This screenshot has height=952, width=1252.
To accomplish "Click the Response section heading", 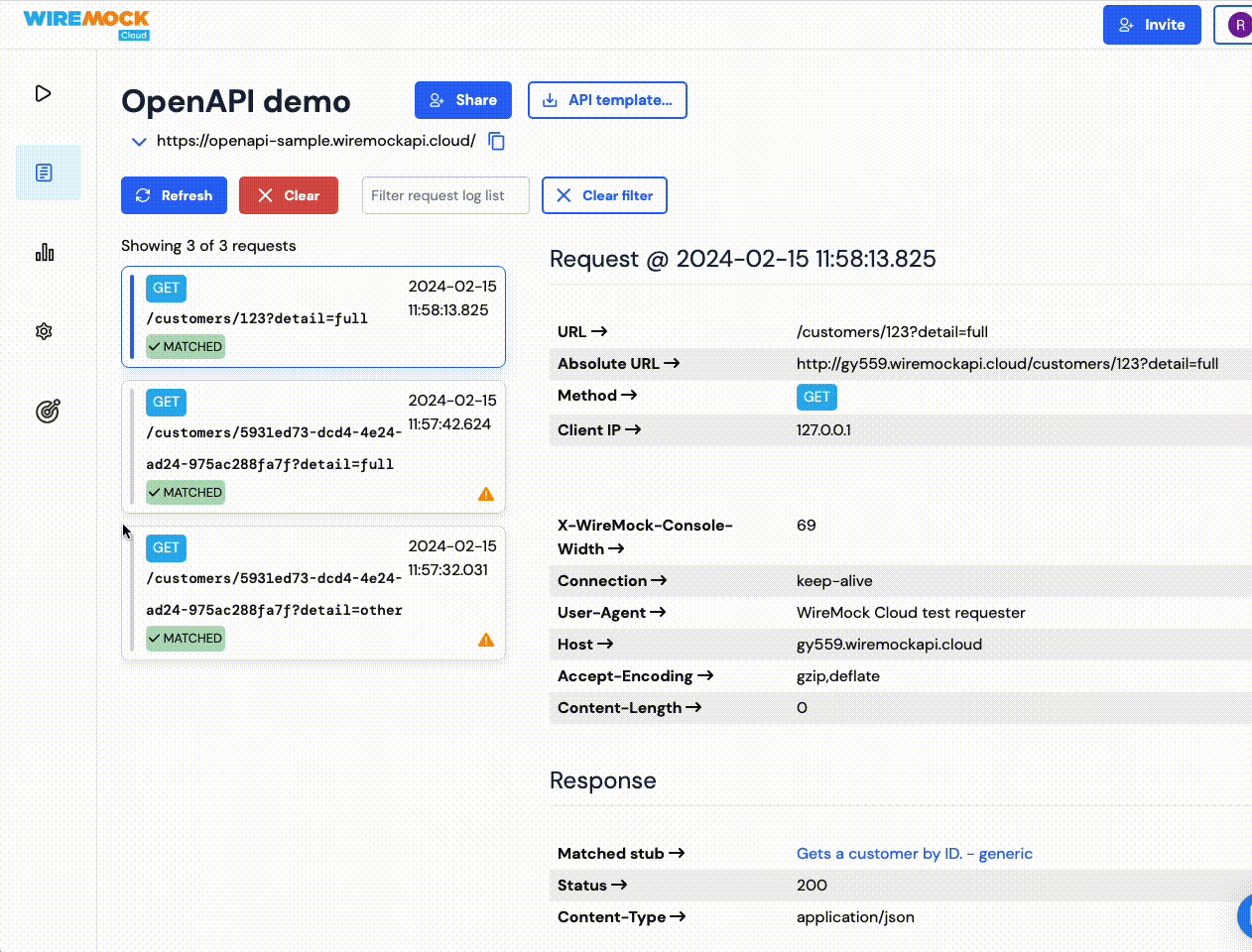I will point(603,780).
